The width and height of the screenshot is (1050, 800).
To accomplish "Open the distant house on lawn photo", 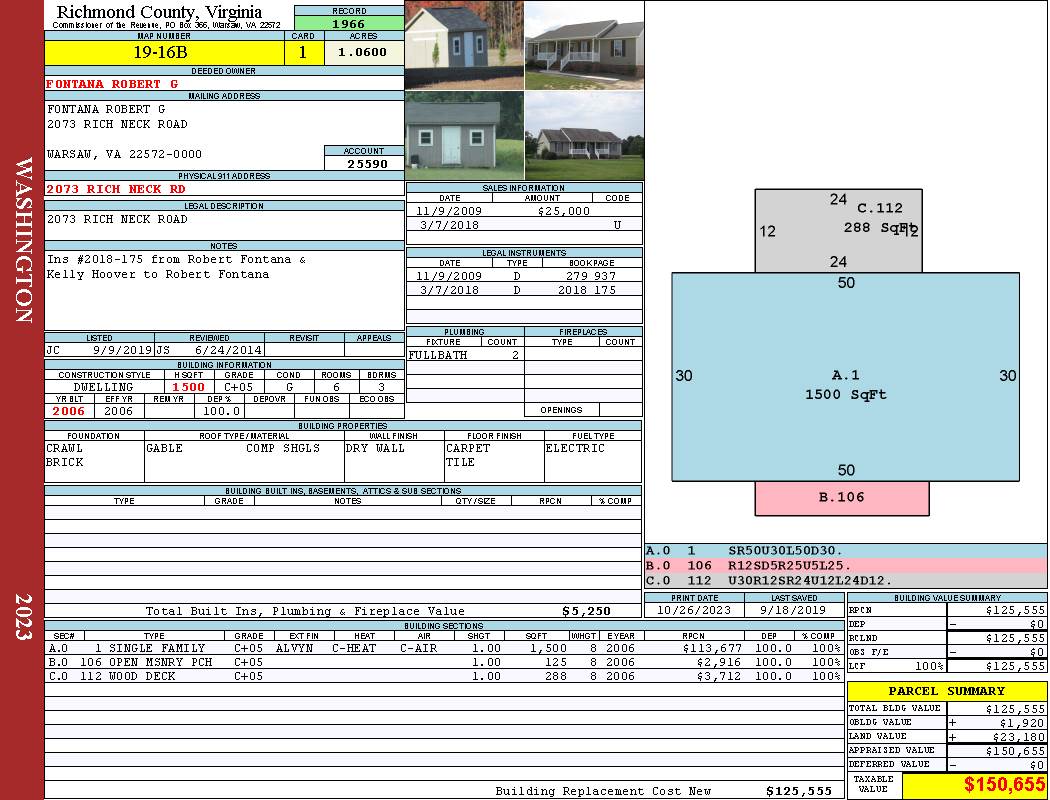I will pyautogui.click(x=584, y=135).
